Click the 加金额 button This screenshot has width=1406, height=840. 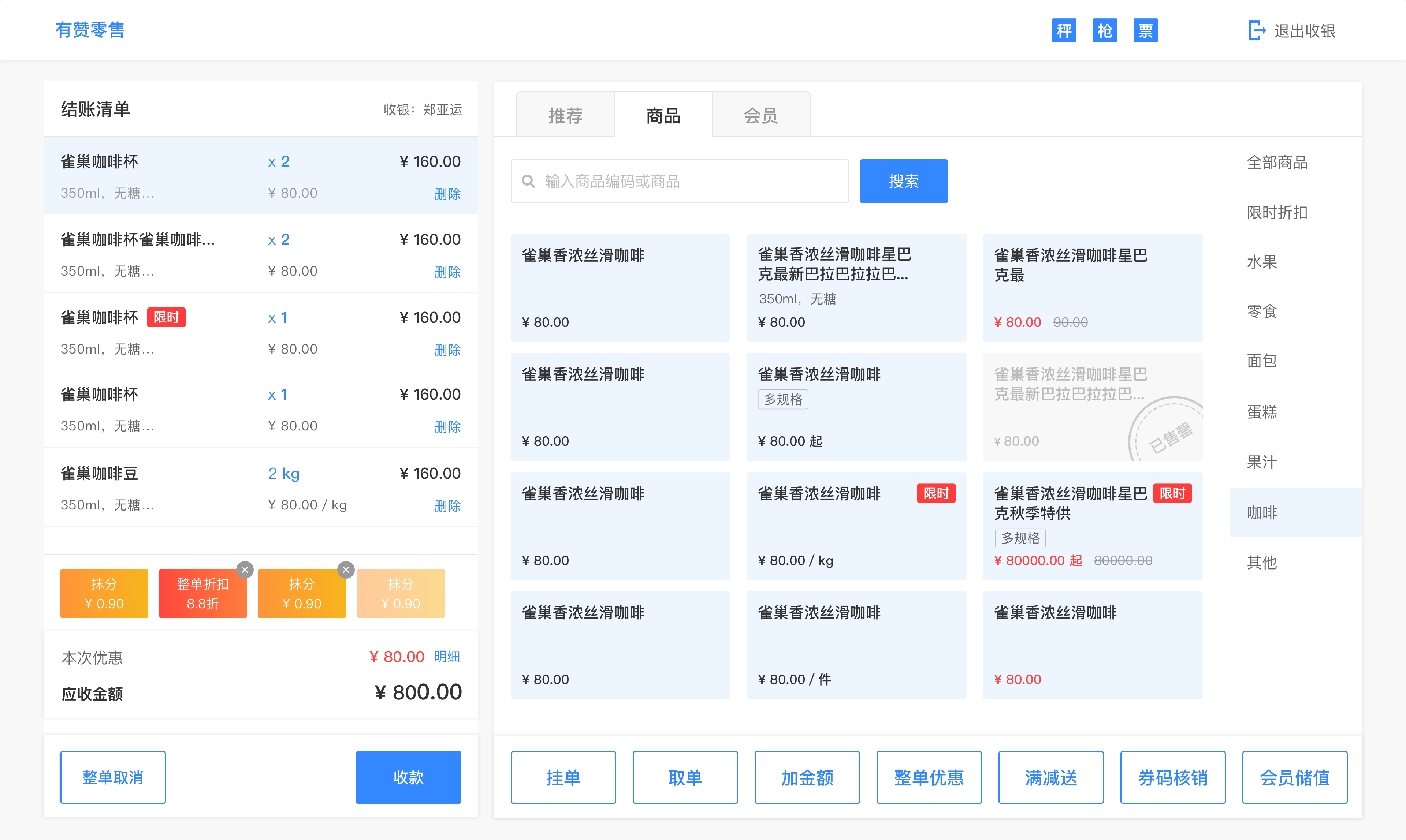pos(807,777)
